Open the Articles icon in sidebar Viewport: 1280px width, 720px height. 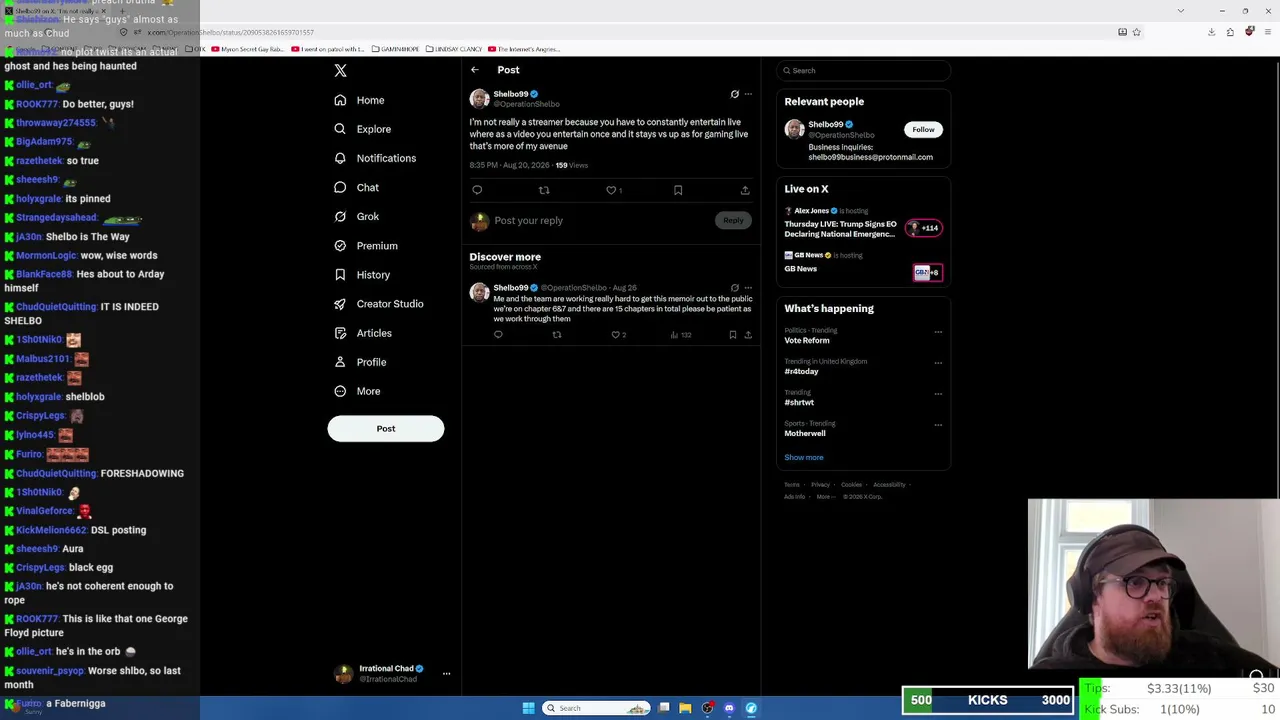[340, 333]
